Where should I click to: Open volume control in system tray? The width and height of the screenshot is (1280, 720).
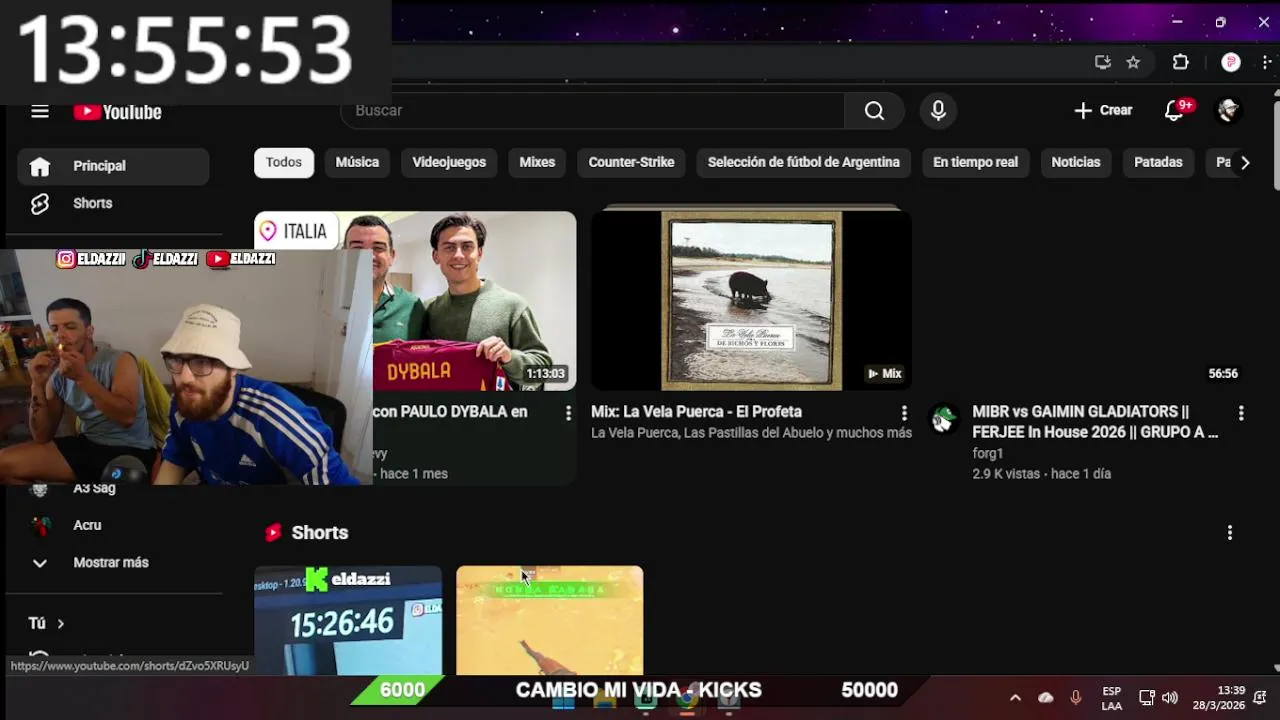(x=1170, y=698)
